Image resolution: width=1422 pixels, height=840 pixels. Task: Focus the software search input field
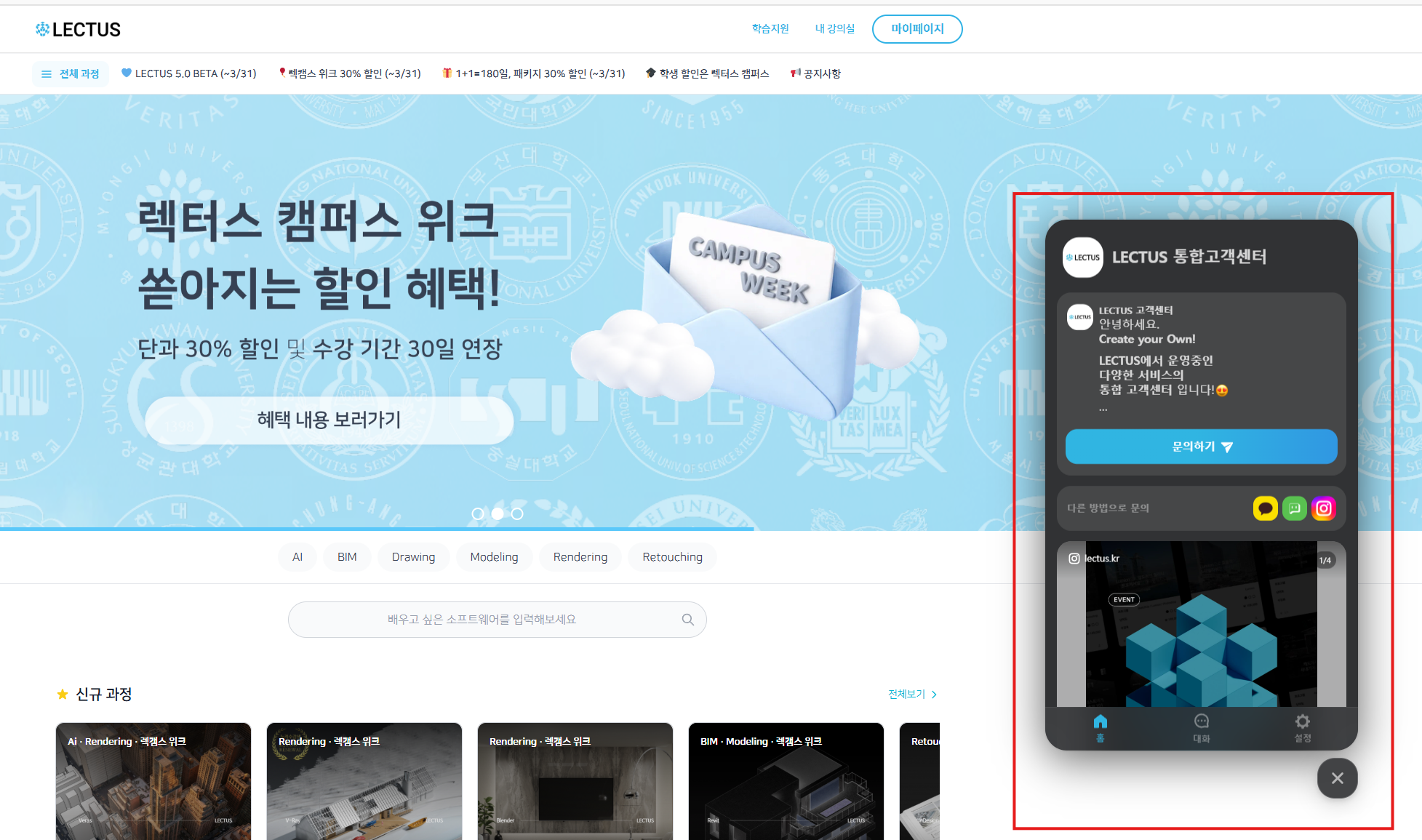(x=482, y=620)
